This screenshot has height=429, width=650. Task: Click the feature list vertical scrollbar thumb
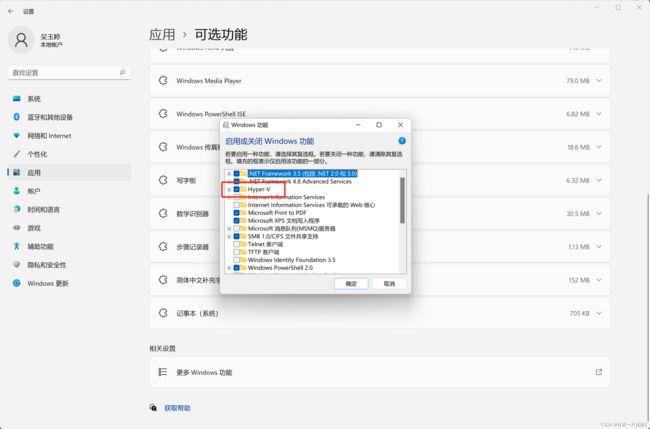pos(402,200)
